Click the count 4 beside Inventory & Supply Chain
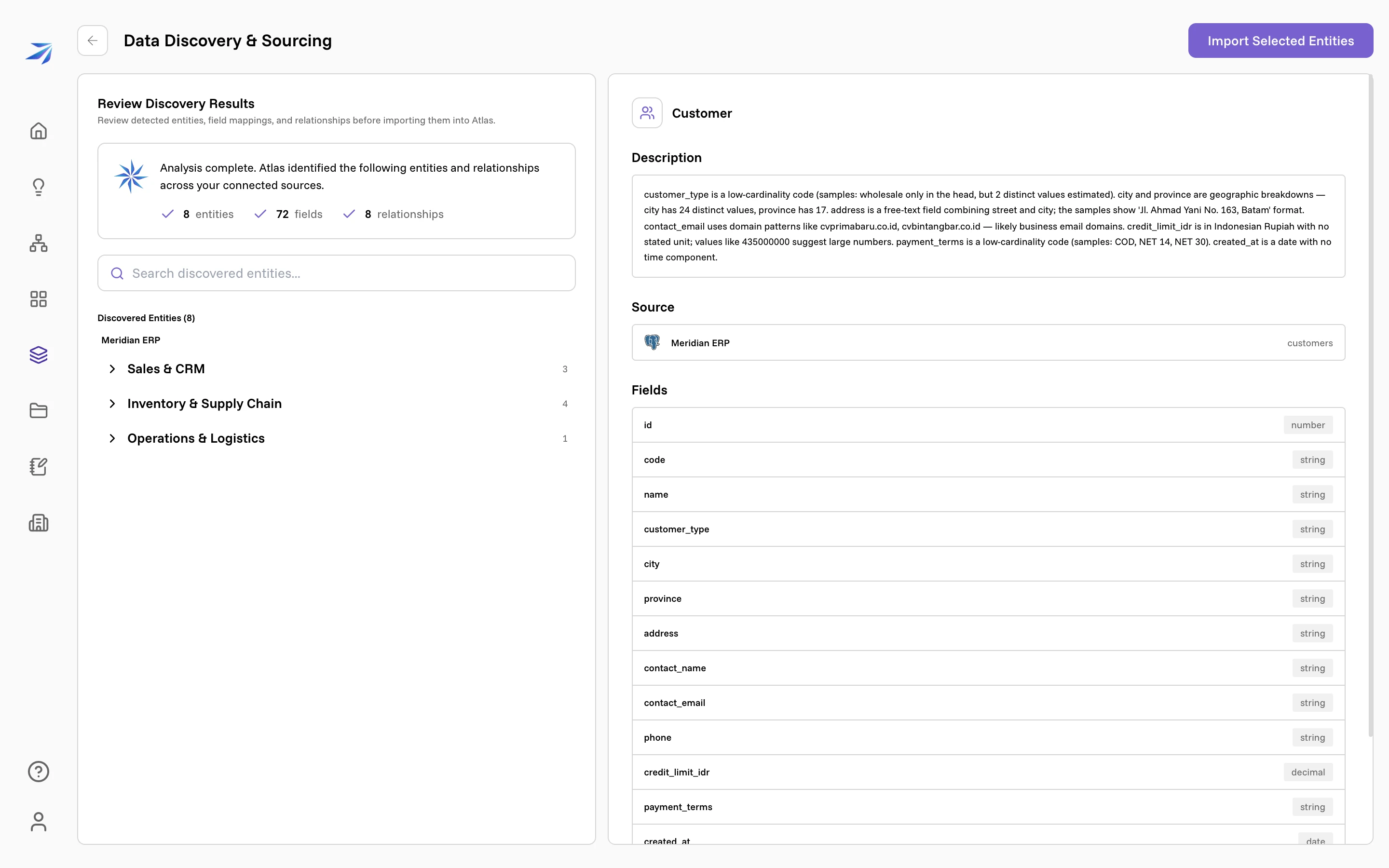 pos(565,404)
